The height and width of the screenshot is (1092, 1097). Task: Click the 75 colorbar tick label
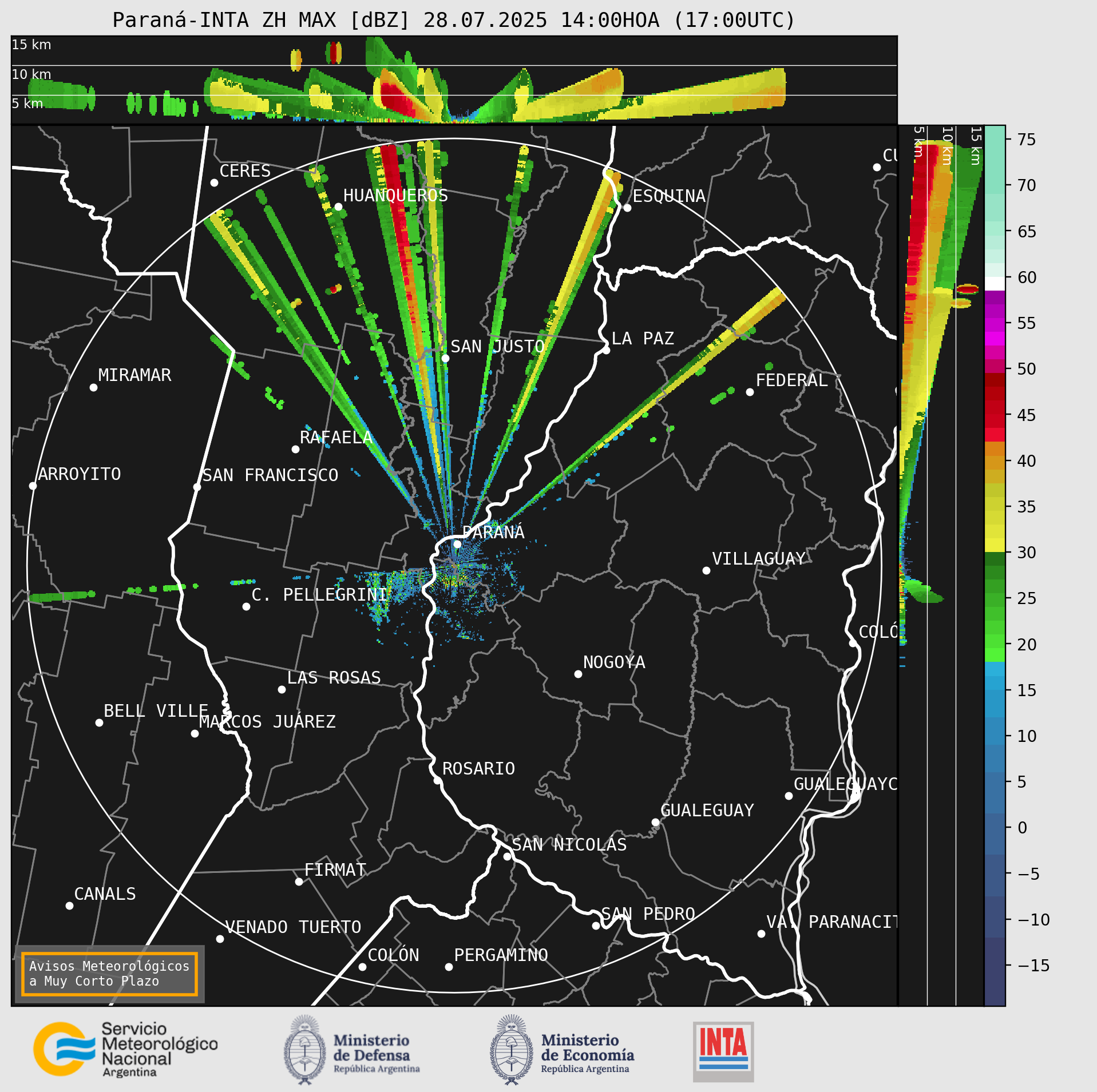[x=1027, y=139]
